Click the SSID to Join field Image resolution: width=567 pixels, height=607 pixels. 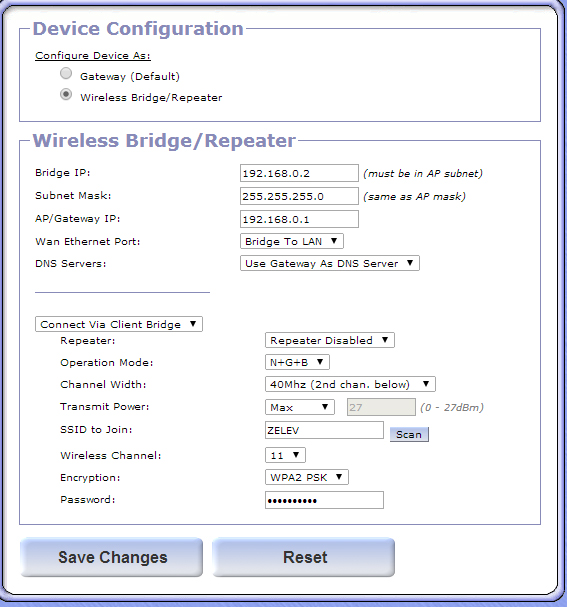coord(324,430)
